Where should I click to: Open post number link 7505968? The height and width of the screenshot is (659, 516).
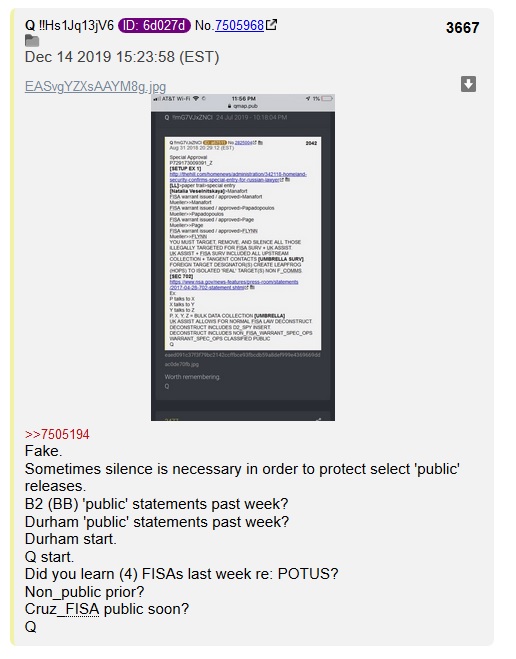click(x=239, y=25)
